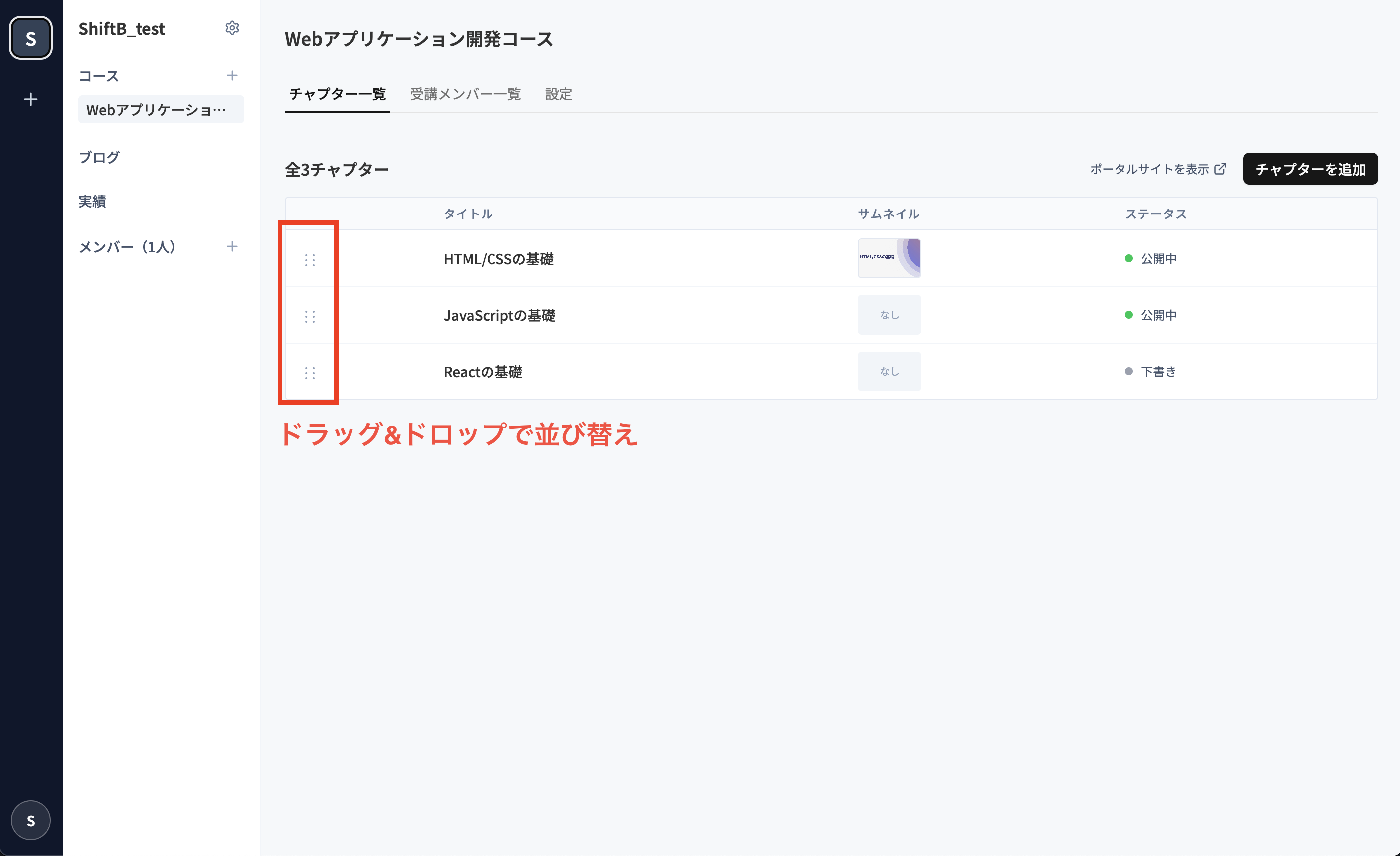The height and width of the screenshot is (856, 1400).
Task: Open 実績 in the sidebar
Action: (x=92, y=201)
